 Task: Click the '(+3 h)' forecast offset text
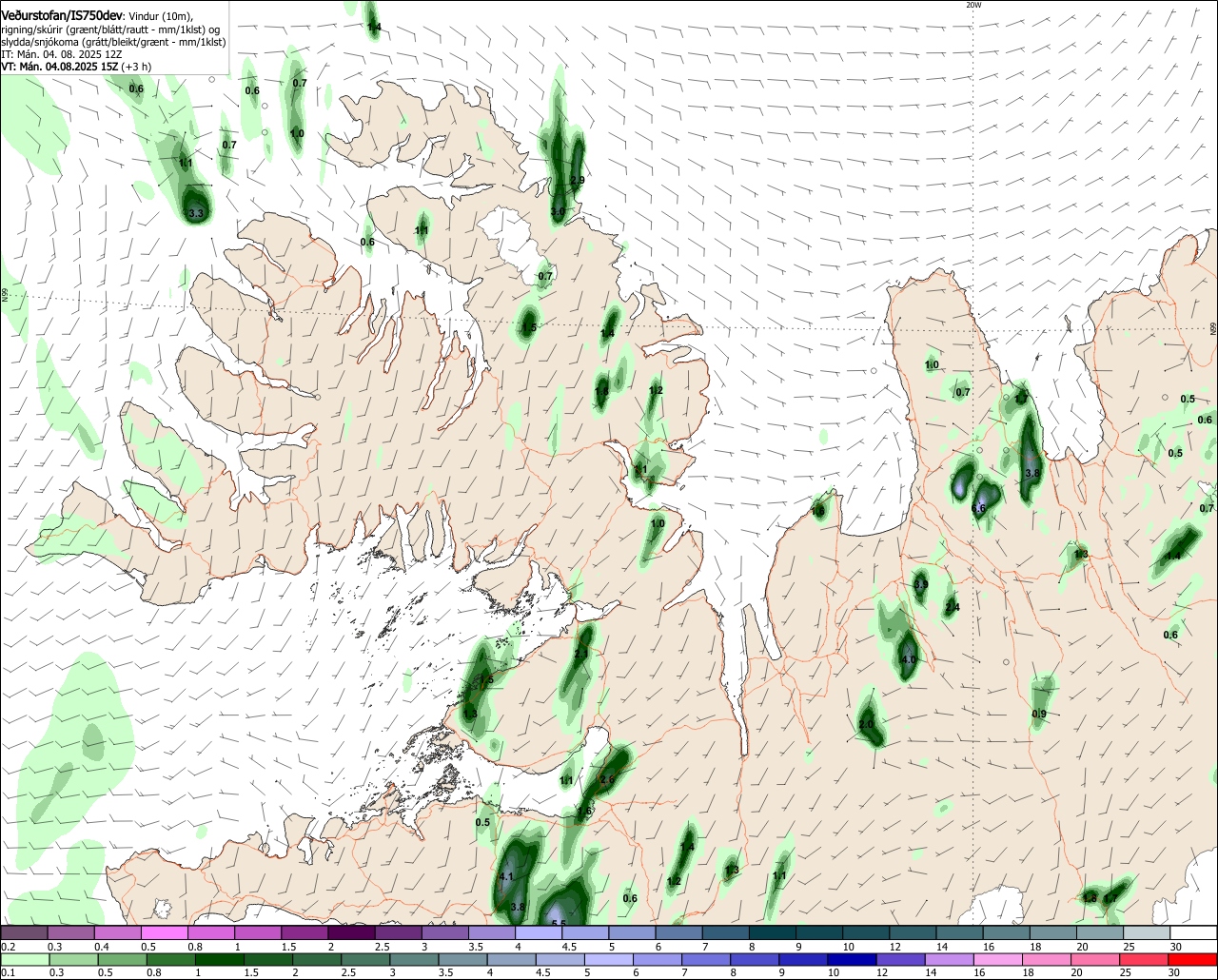tap(138, 67)
